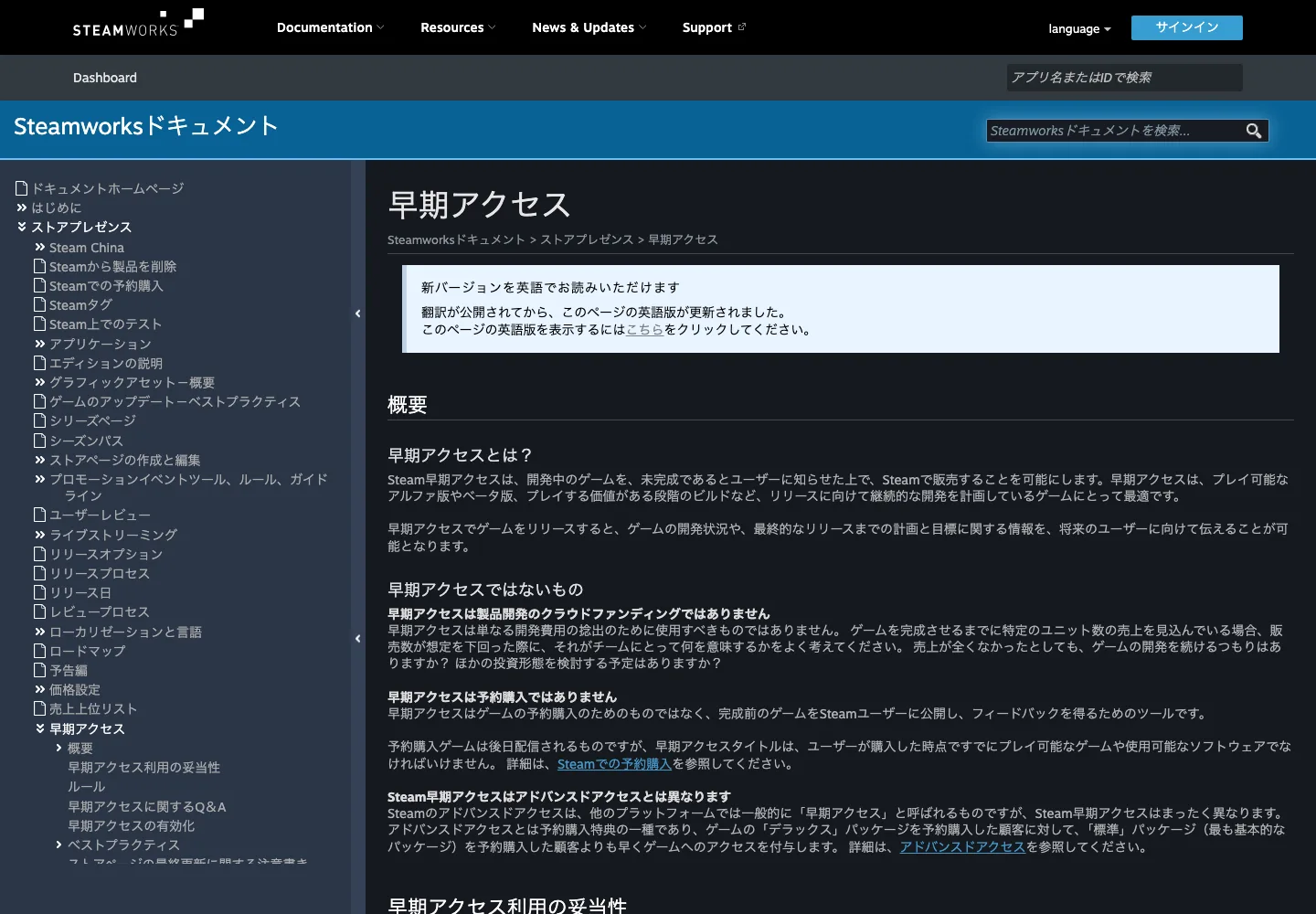Expand the ライブストリーミング tree item

click(40, 535)
